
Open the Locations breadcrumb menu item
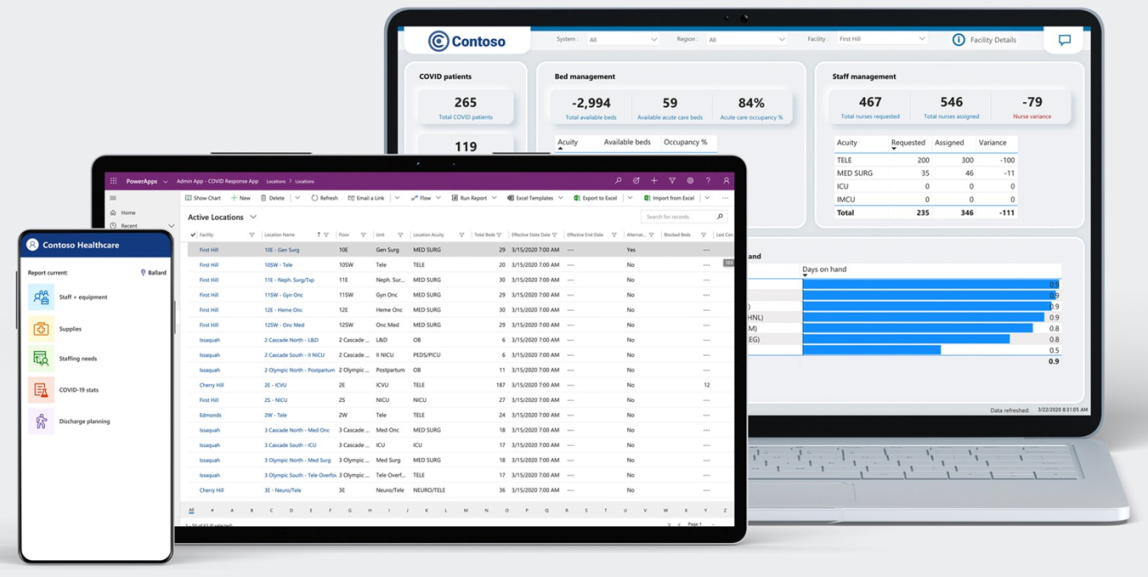(x=275, y=180)
